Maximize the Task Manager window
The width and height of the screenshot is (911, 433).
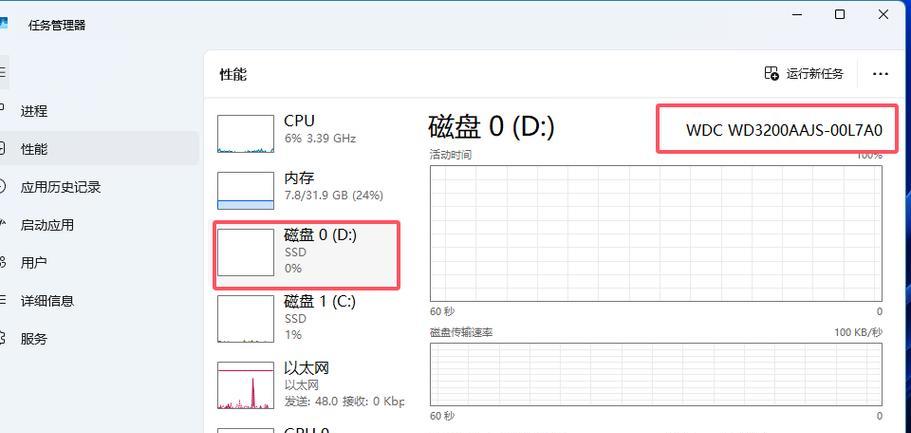click(x=840, y=15)
